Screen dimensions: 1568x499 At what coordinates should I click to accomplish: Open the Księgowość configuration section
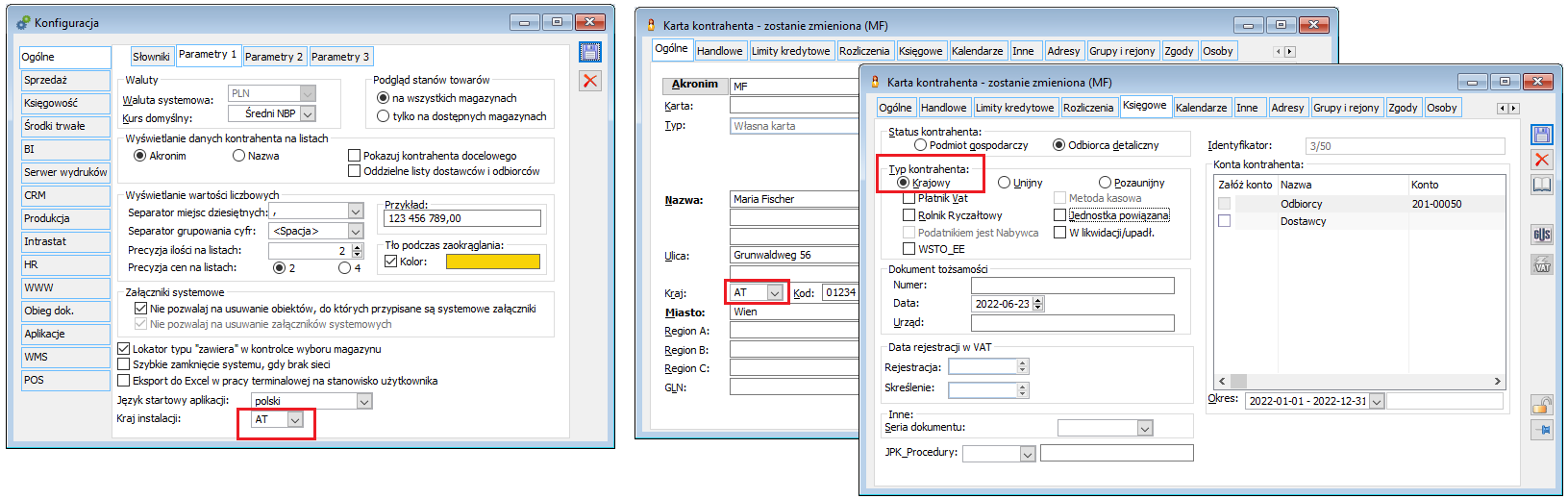[x=65, y=103]
